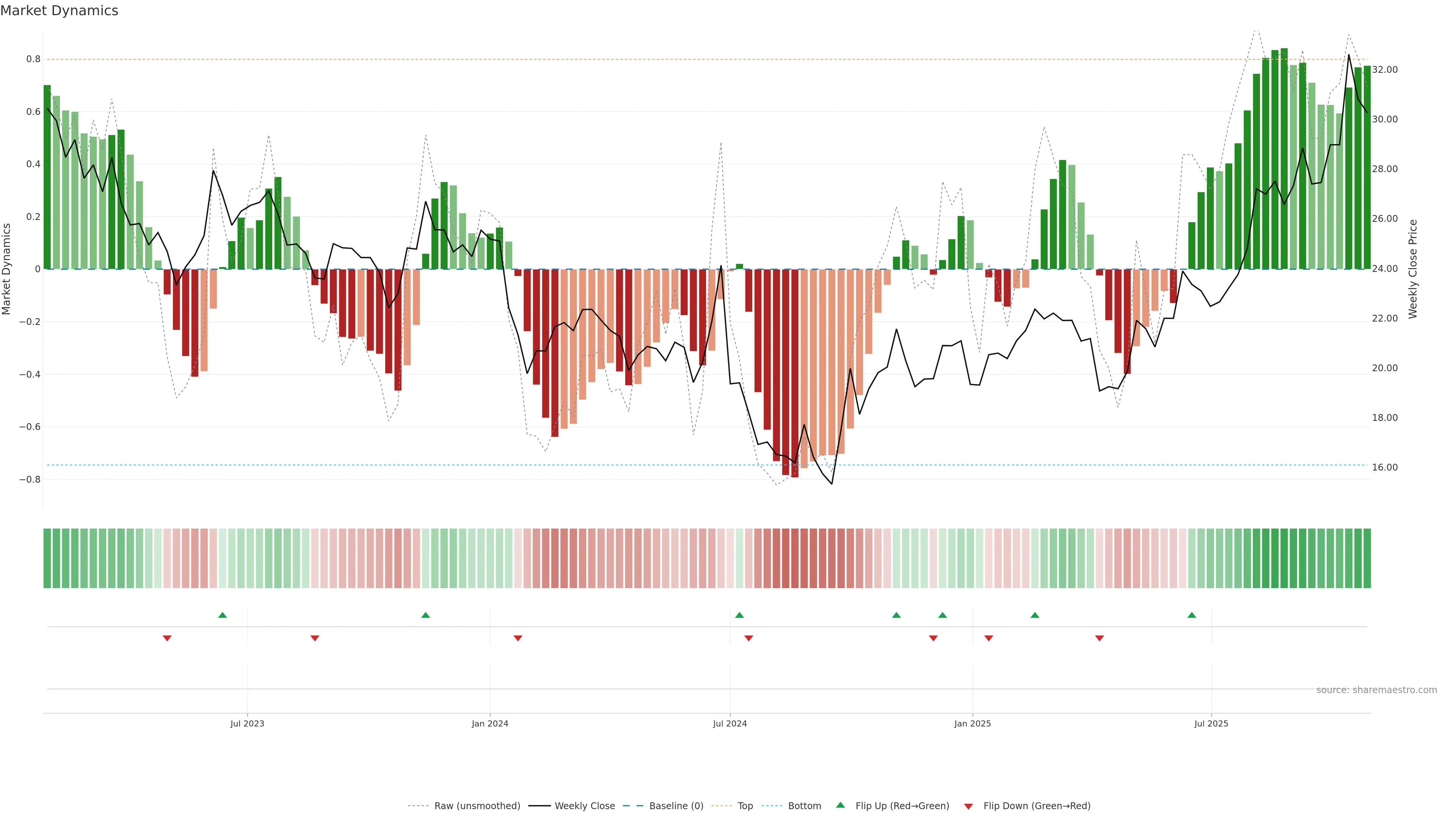Image resolution: width=1456 pixels, height=819 pixels.
Task: Click the flip-up triangle at Jul 2024
Action: [739, 615]
